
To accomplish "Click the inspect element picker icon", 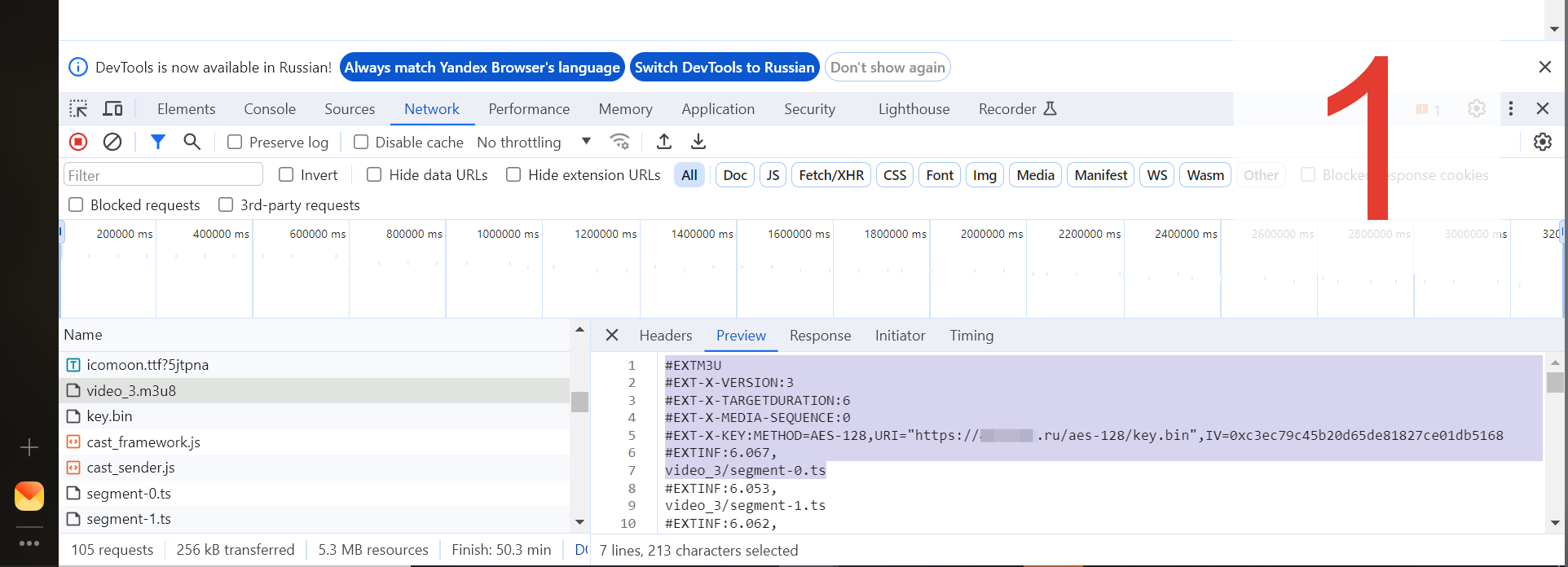I will click(78, 109).
